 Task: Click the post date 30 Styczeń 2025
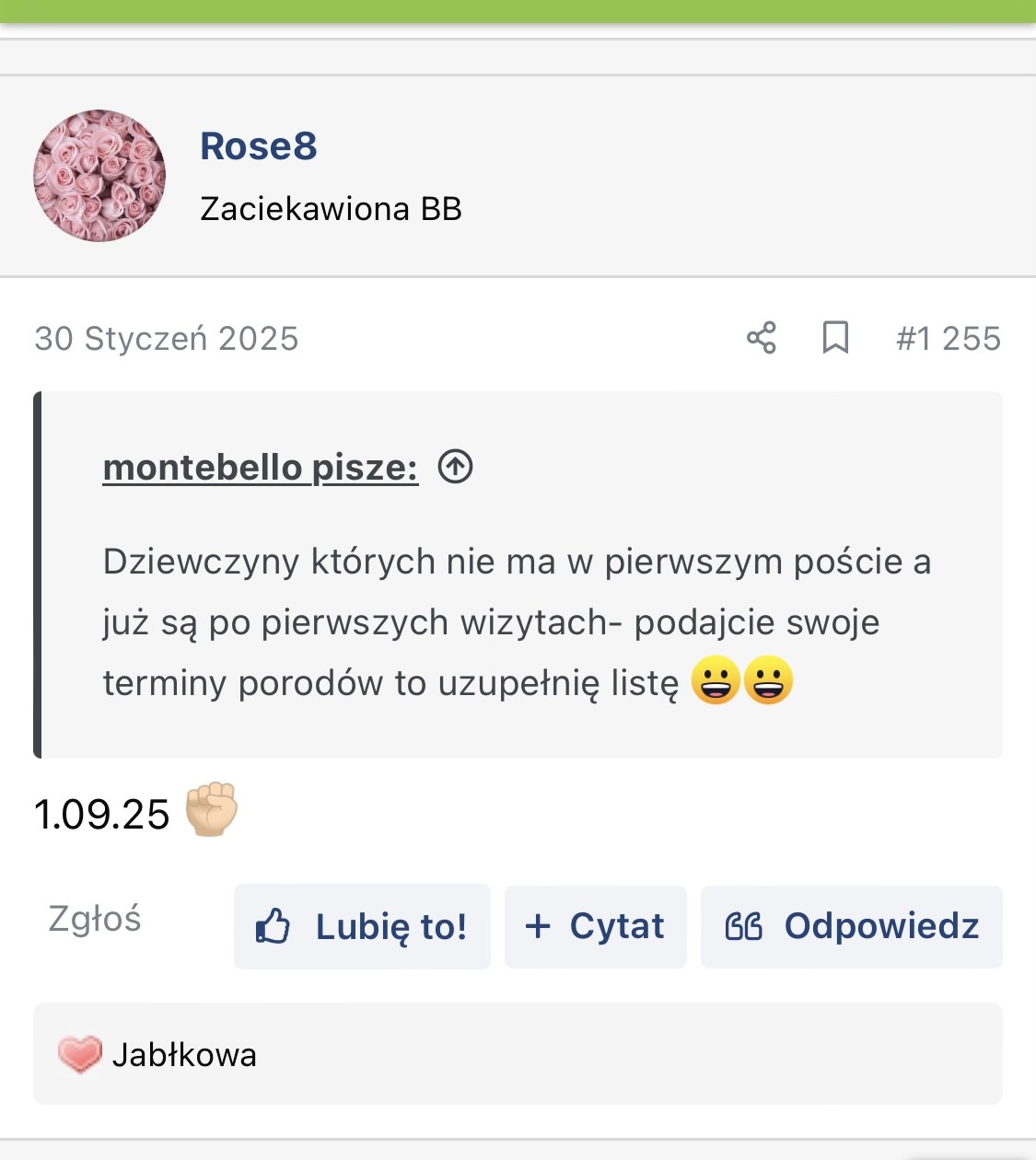point(167,339)
